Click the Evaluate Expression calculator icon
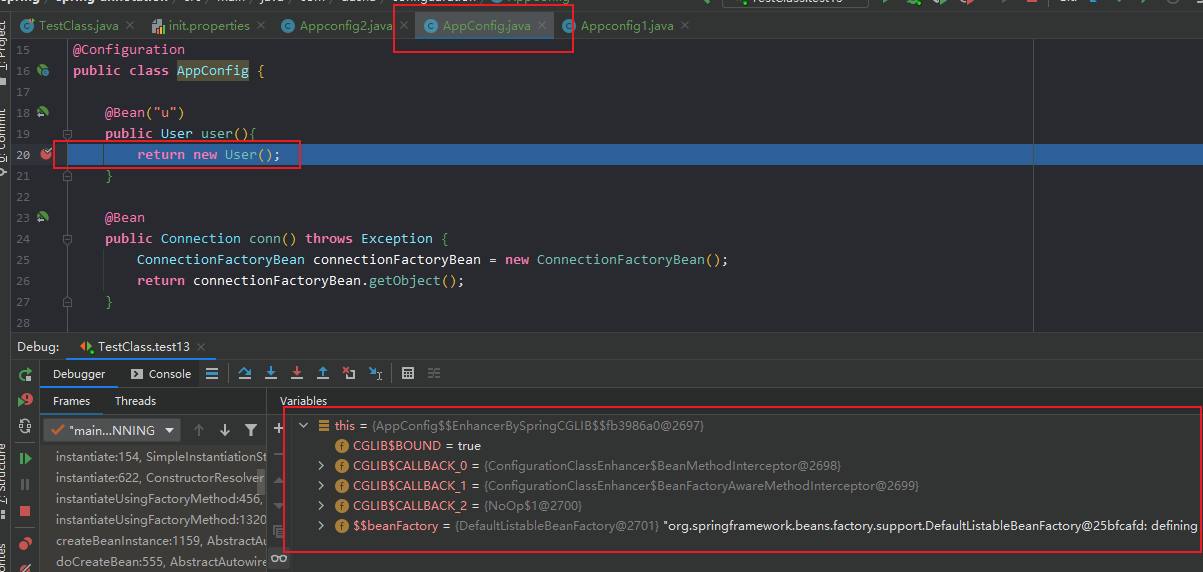Viewport: 1203px width, 572px height. pyautogui.click(x=408, y=373)
